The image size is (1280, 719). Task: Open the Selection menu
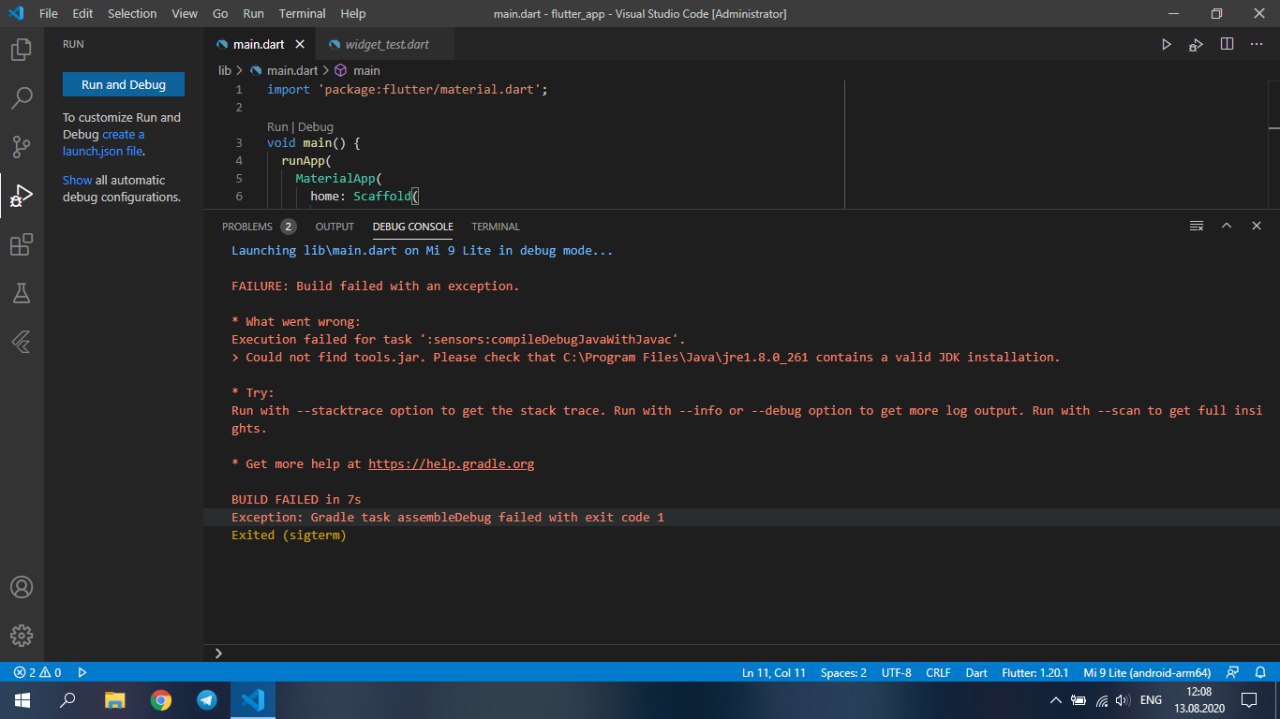tap(132, 14)
